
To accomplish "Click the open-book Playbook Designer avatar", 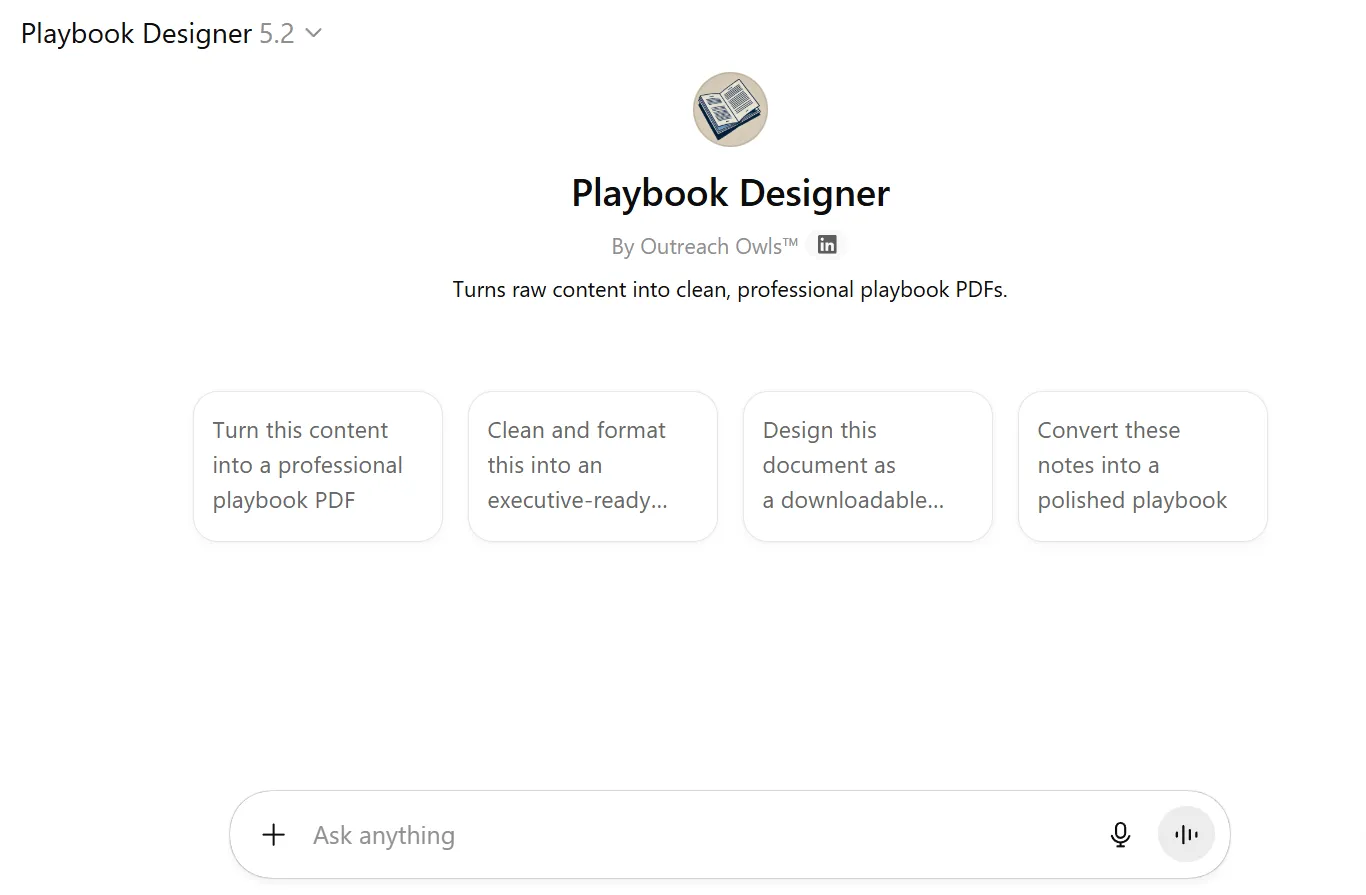I will pyautogui.click(x=730, y=109).
